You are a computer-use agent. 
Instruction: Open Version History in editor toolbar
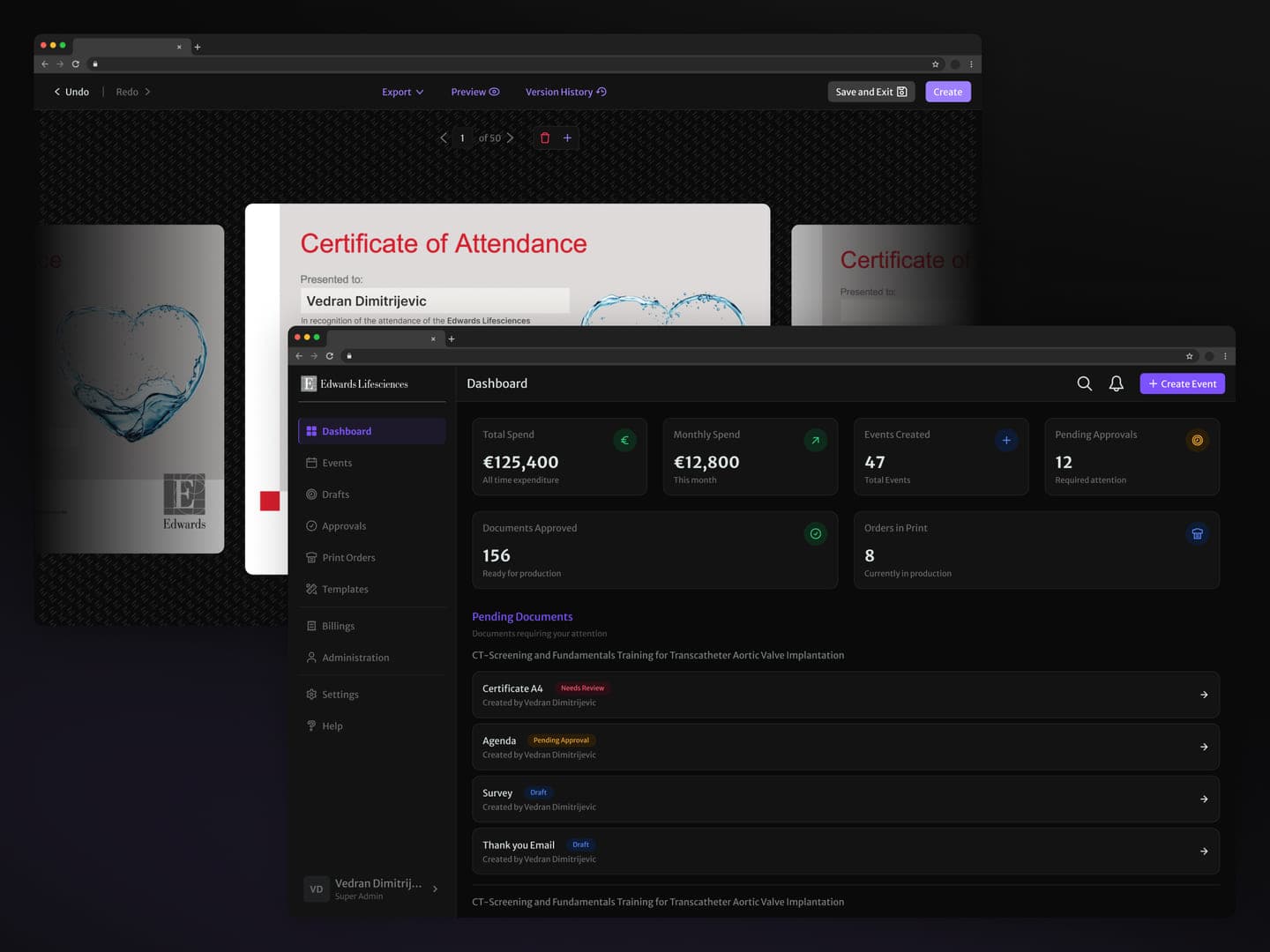[566, 92]
